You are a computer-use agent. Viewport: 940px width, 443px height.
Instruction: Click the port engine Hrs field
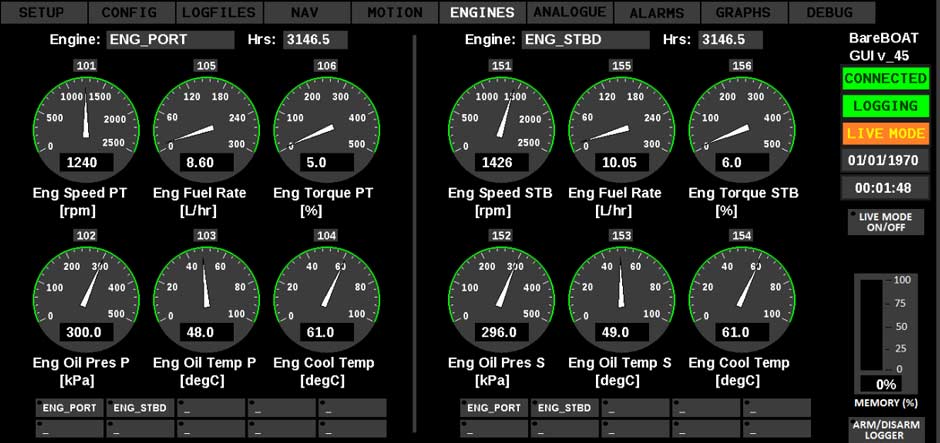(x=314, y=40)
